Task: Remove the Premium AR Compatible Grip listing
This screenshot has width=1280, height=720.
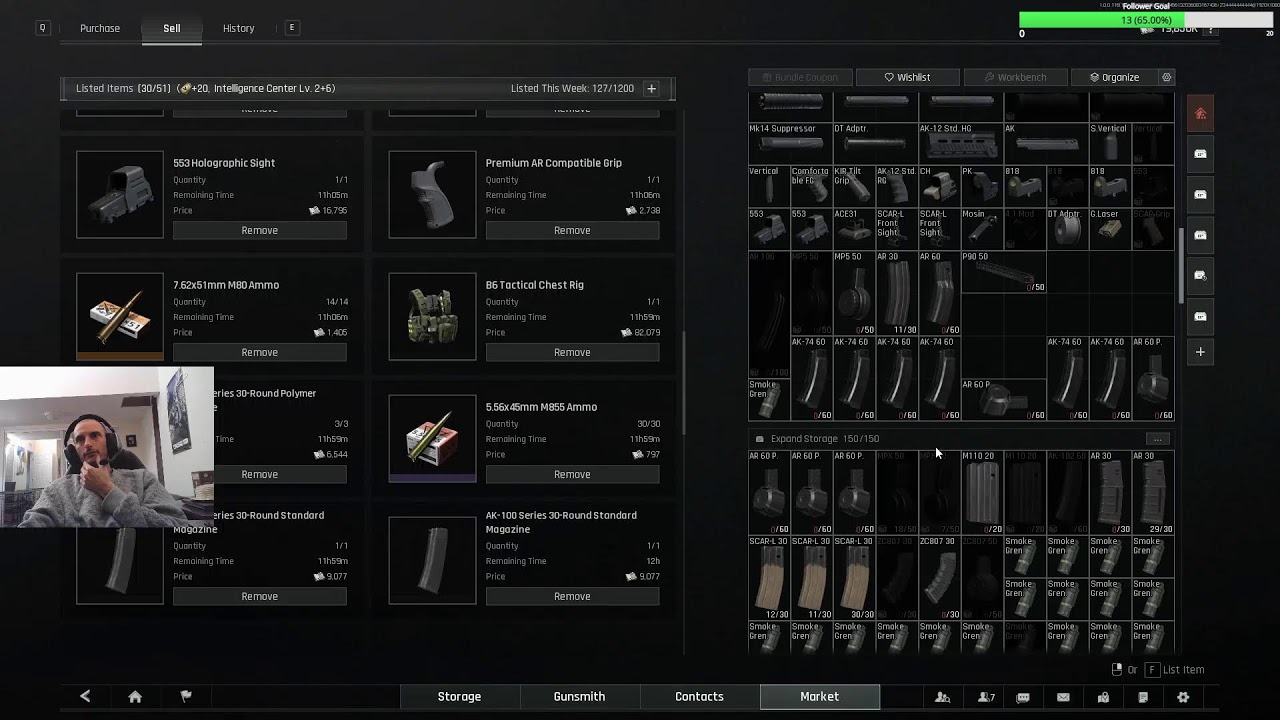Action: [x=572, y=230]
